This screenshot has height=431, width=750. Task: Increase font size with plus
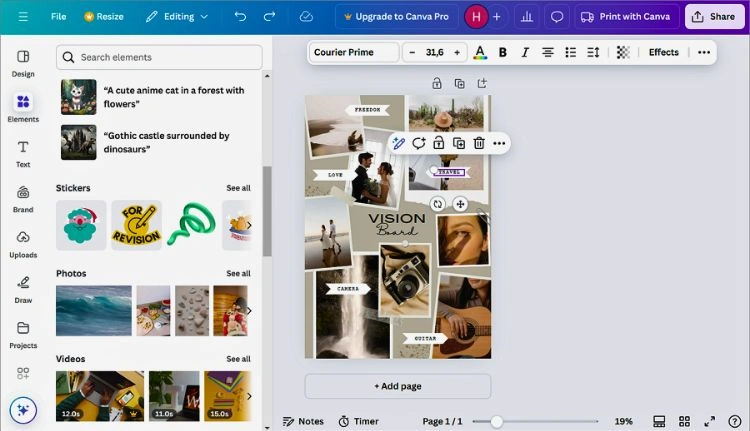coord(457,53)
